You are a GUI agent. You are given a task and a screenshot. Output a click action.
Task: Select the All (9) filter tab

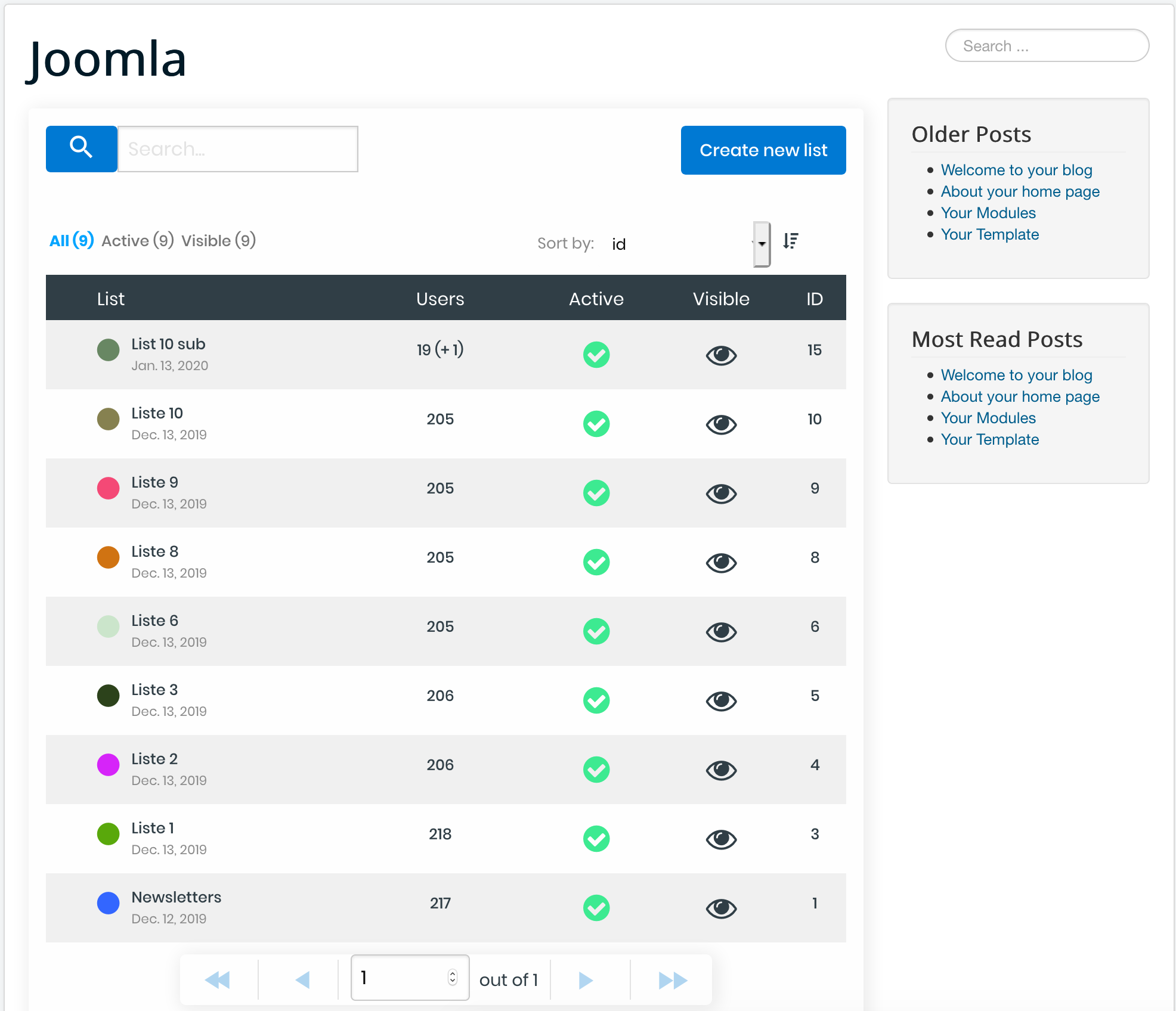(x=72, y=240)
